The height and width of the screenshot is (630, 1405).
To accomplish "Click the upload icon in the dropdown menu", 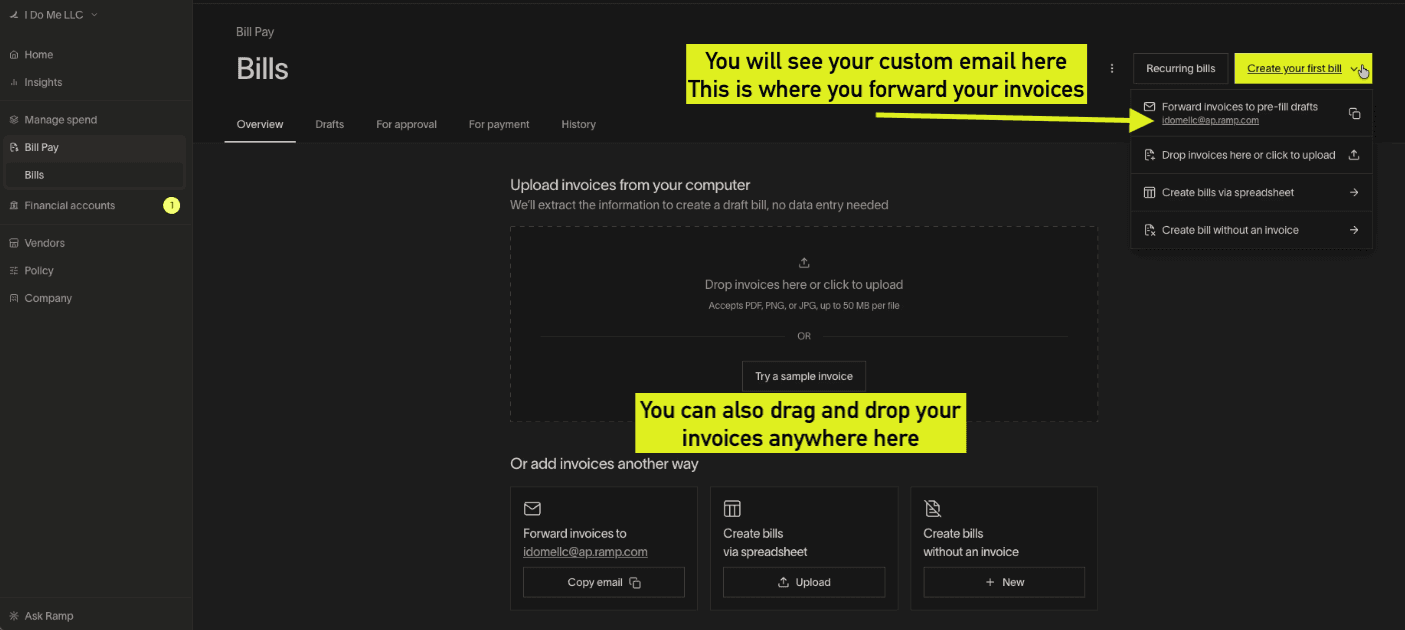I will pos(1354,155).
